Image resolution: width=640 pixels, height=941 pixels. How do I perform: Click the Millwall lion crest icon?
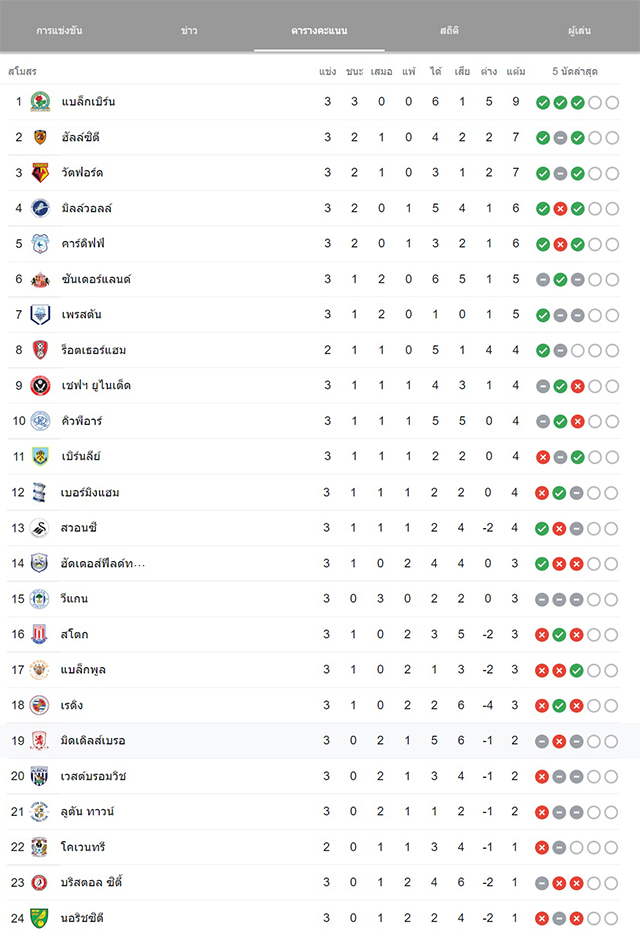point(40,208)
